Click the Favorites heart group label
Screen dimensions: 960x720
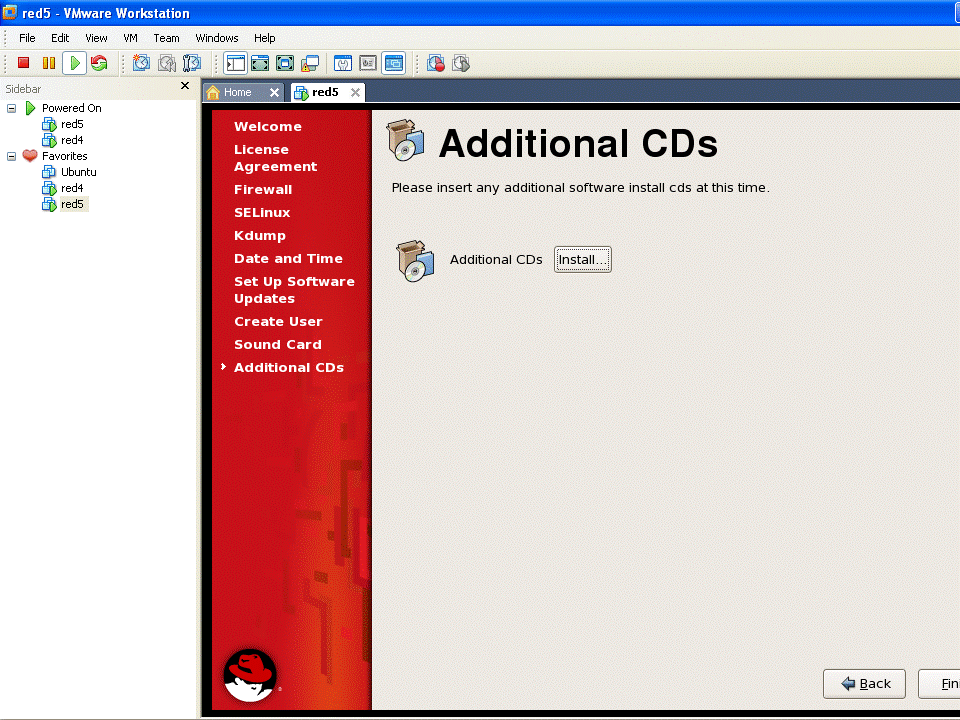pos(64,156)
